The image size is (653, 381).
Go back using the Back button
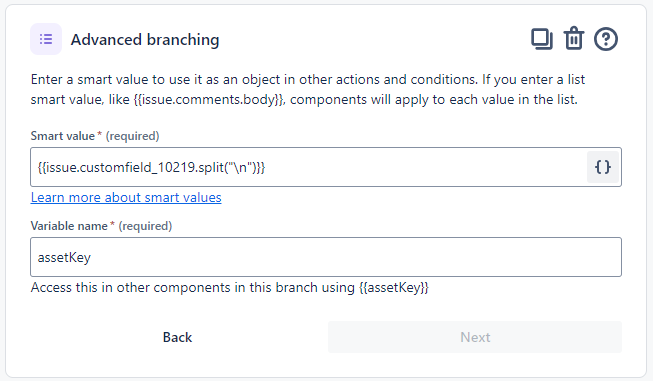177,337
